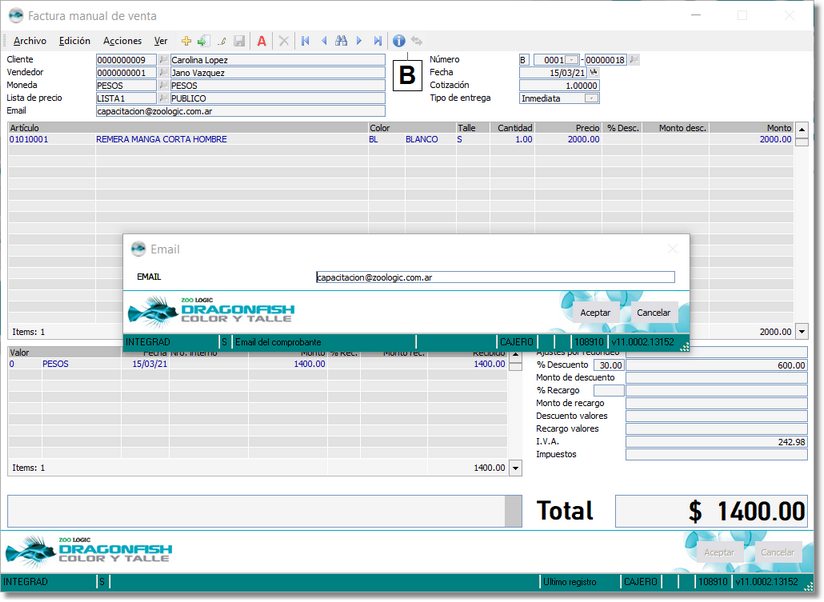Click the lookup icon beside Vendedor code

click(164, 73)
